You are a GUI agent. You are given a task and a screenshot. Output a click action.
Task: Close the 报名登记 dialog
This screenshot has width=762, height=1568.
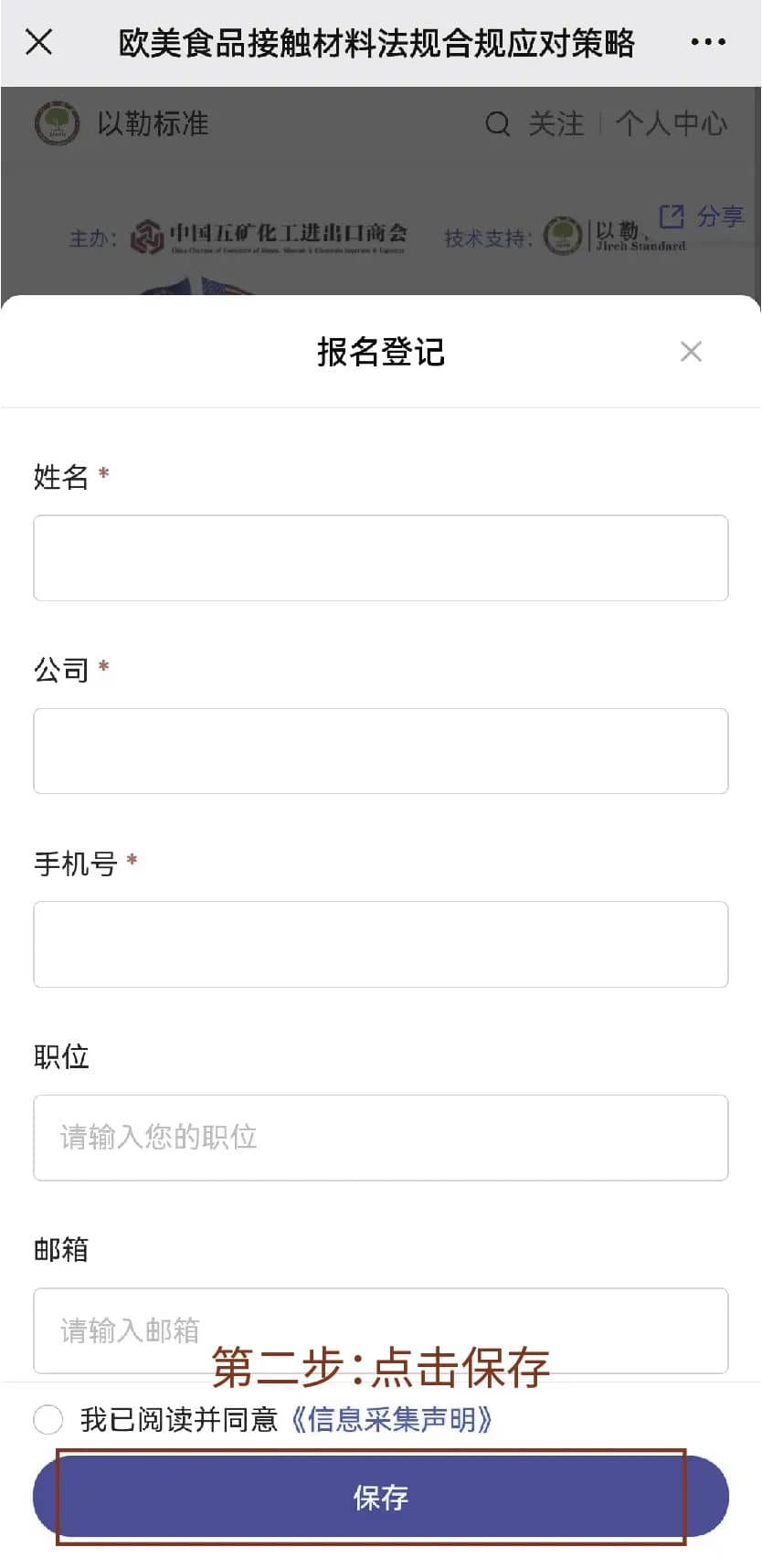click(x=691, y=352)
